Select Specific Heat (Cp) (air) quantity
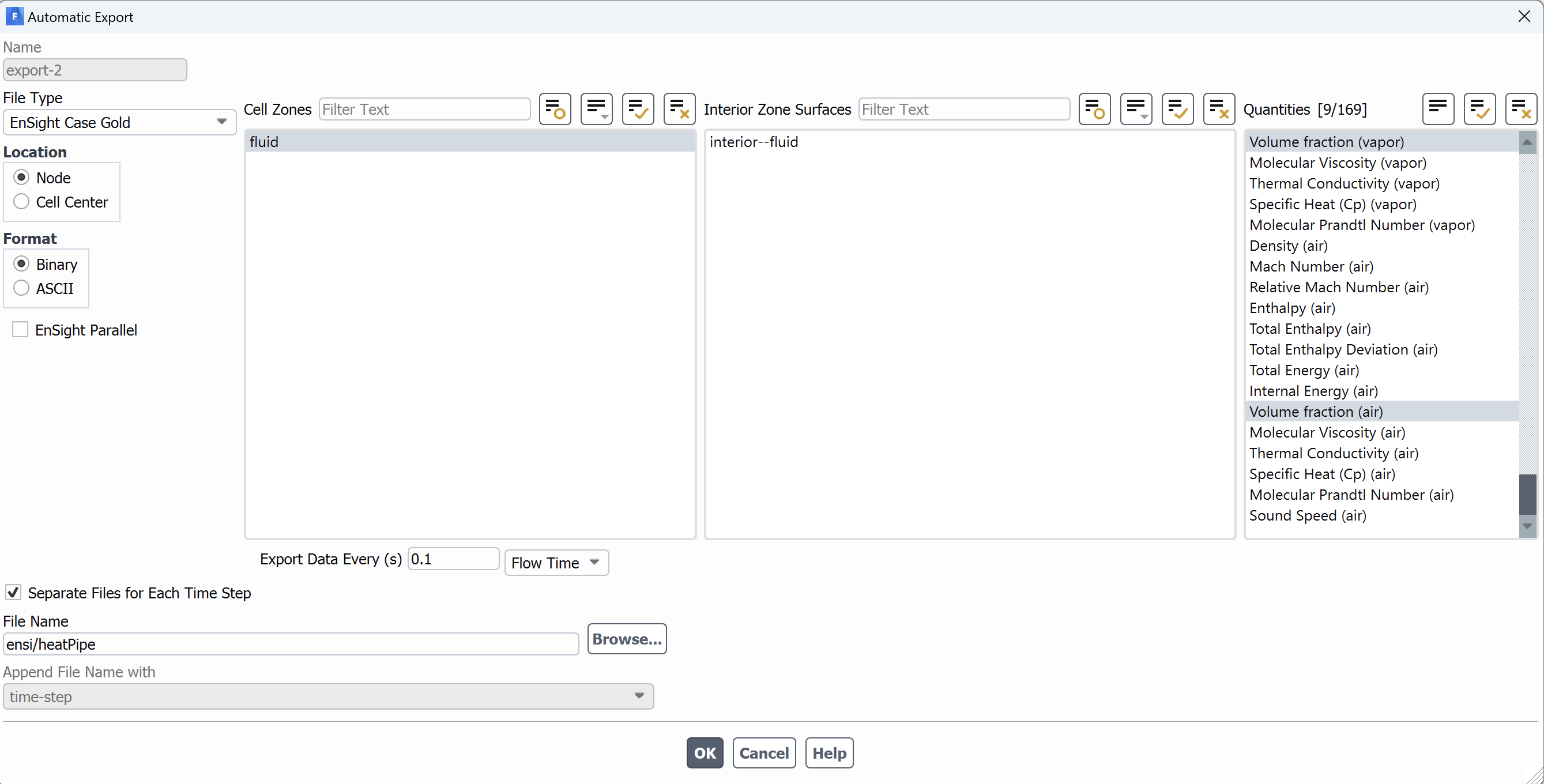This screenshot has height=784, width=1544. pyautogui.click(x=1382, y=474)
